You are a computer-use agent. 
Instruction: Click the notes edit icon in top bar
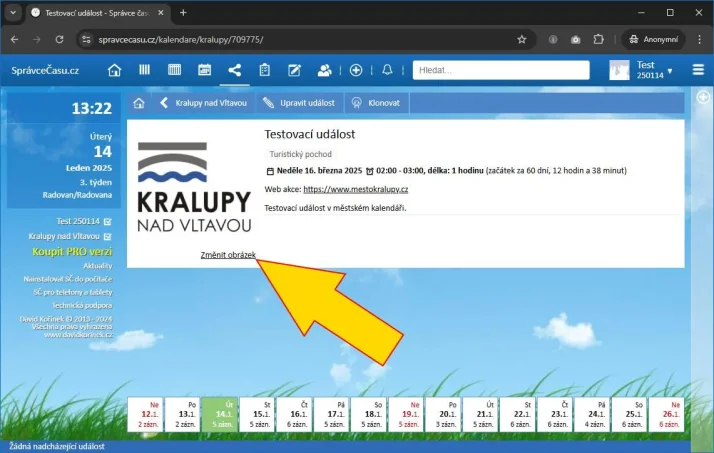[294, 70]
